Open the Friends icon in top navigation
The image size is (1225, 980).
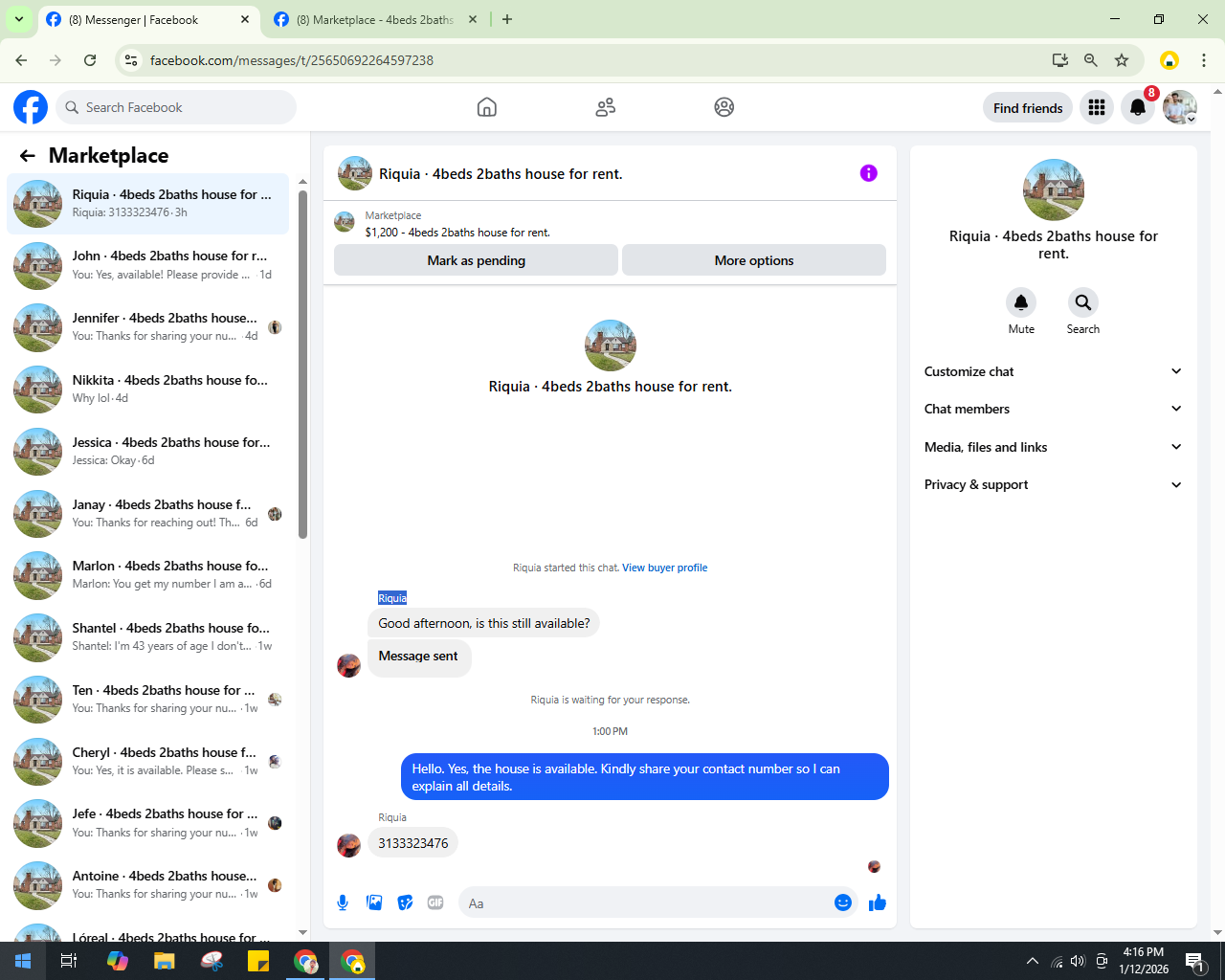pyautogui.click(x=606, y=107)
